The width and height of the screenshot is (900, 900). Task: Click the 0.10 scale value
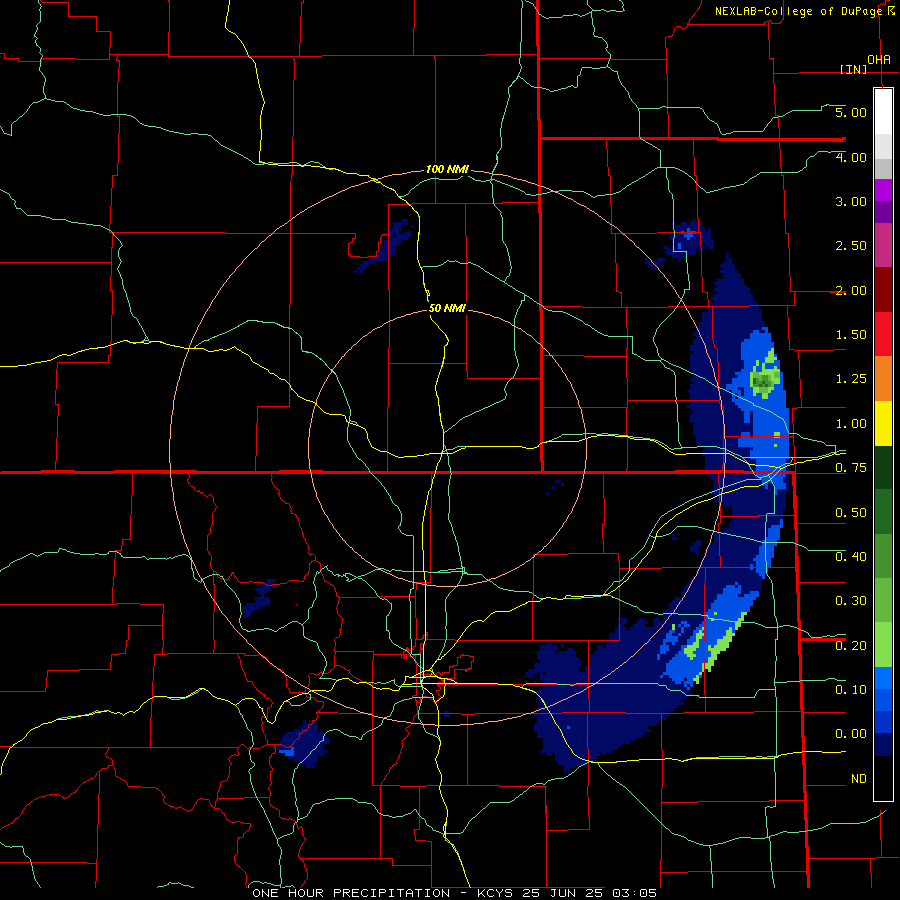click(x=851, y=690)
